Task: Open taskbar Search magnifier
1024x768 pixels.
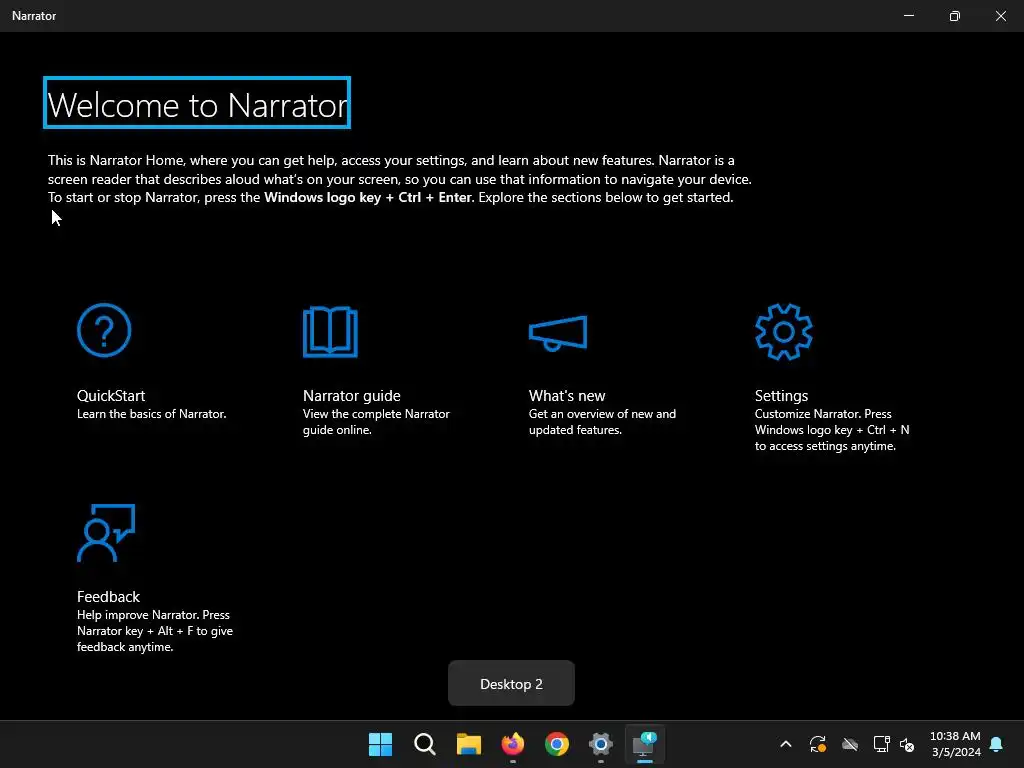Action: point(424,744)
